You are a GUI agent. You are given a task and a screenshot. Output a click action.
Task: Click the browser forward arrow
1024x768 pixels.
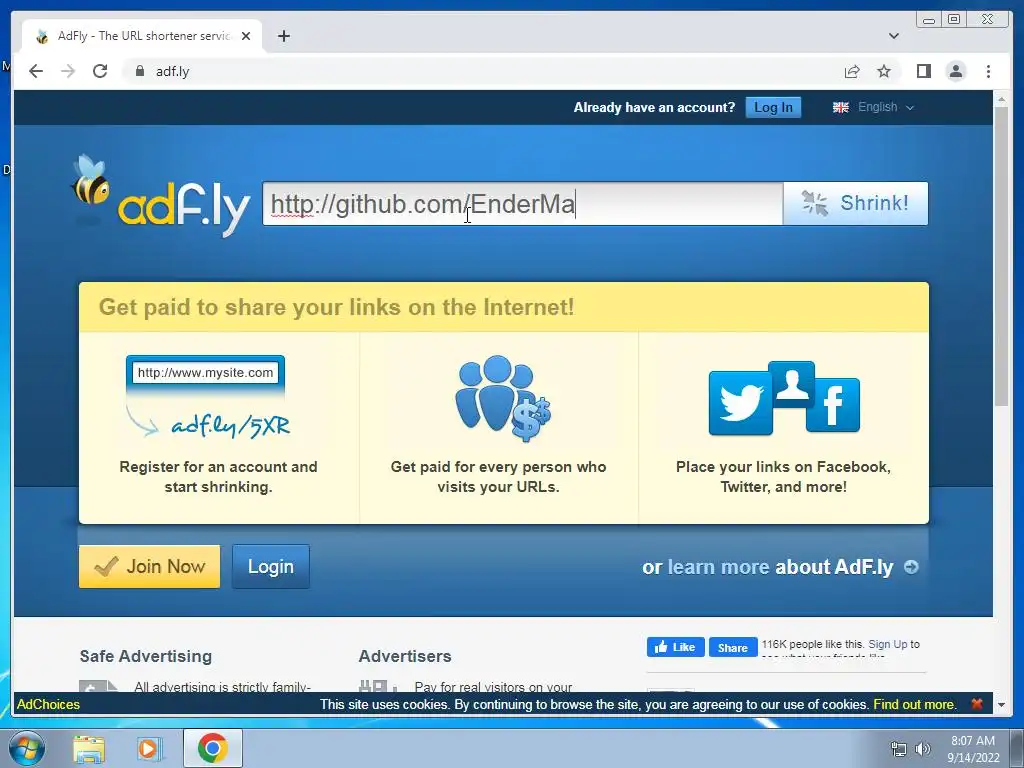tap(68, 71)
